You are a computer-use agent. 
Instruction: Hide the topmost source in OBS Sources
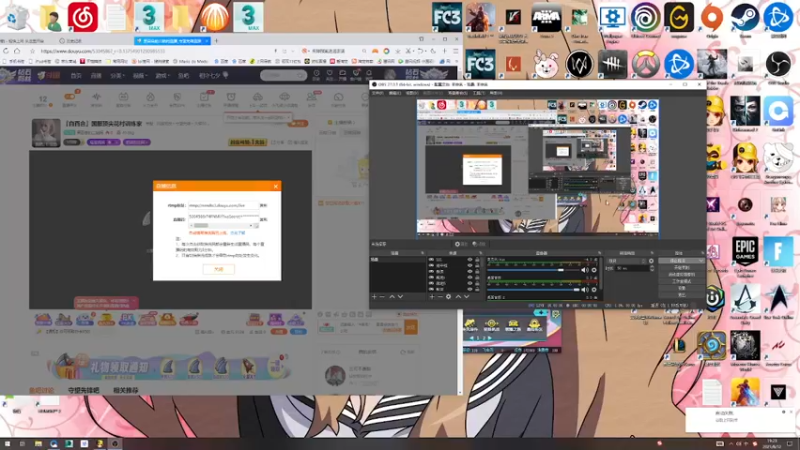point(470,260)
